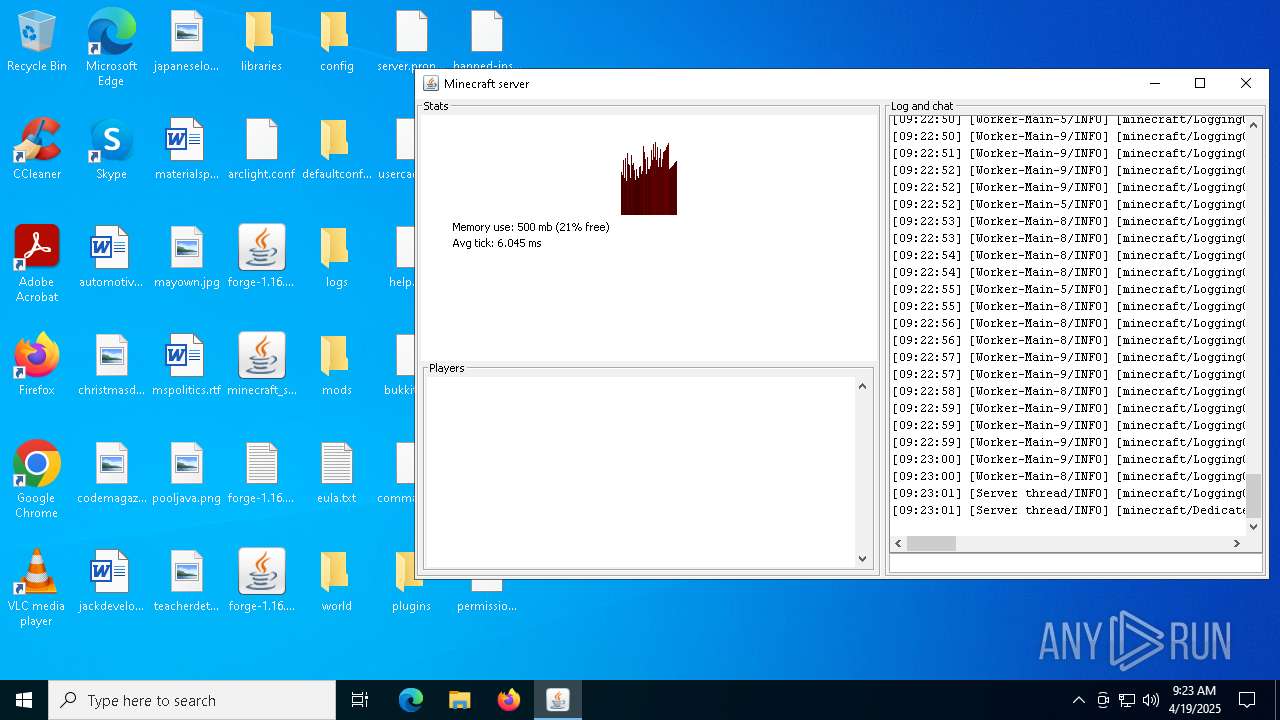Click the Java Minecraft server taskbar button
This screenshot has height=720, width=1280.
(557, 700)
